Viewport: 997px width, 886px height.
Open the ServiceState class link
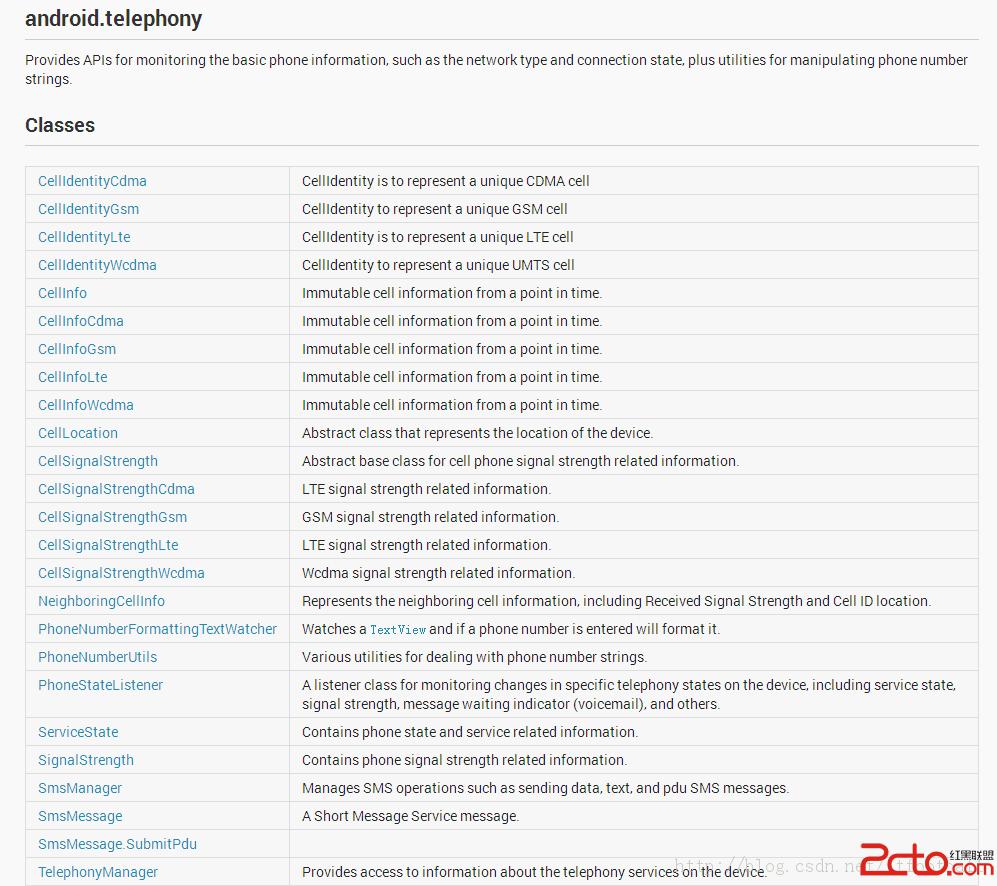[78, 732]
